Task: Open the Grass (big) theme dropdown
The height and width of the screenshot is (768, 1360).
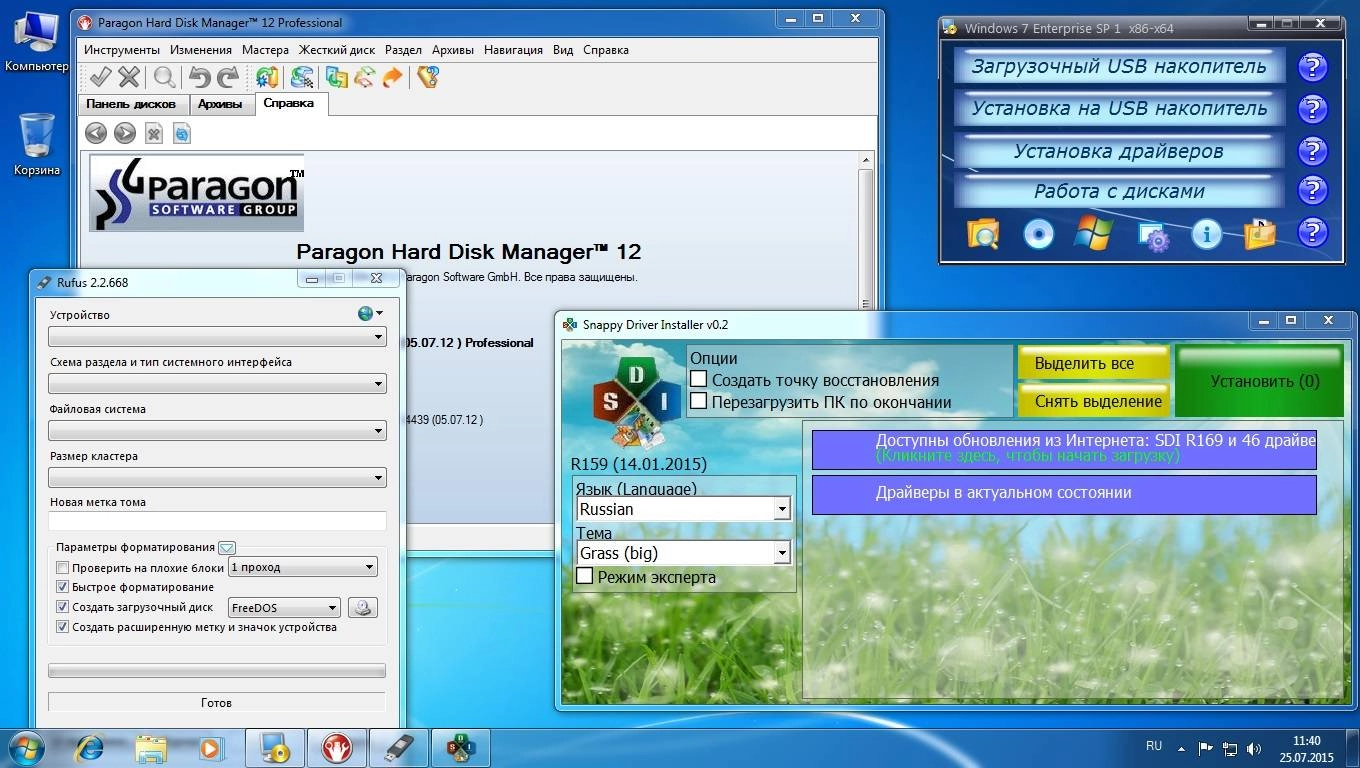Action: tap(683, 552)
